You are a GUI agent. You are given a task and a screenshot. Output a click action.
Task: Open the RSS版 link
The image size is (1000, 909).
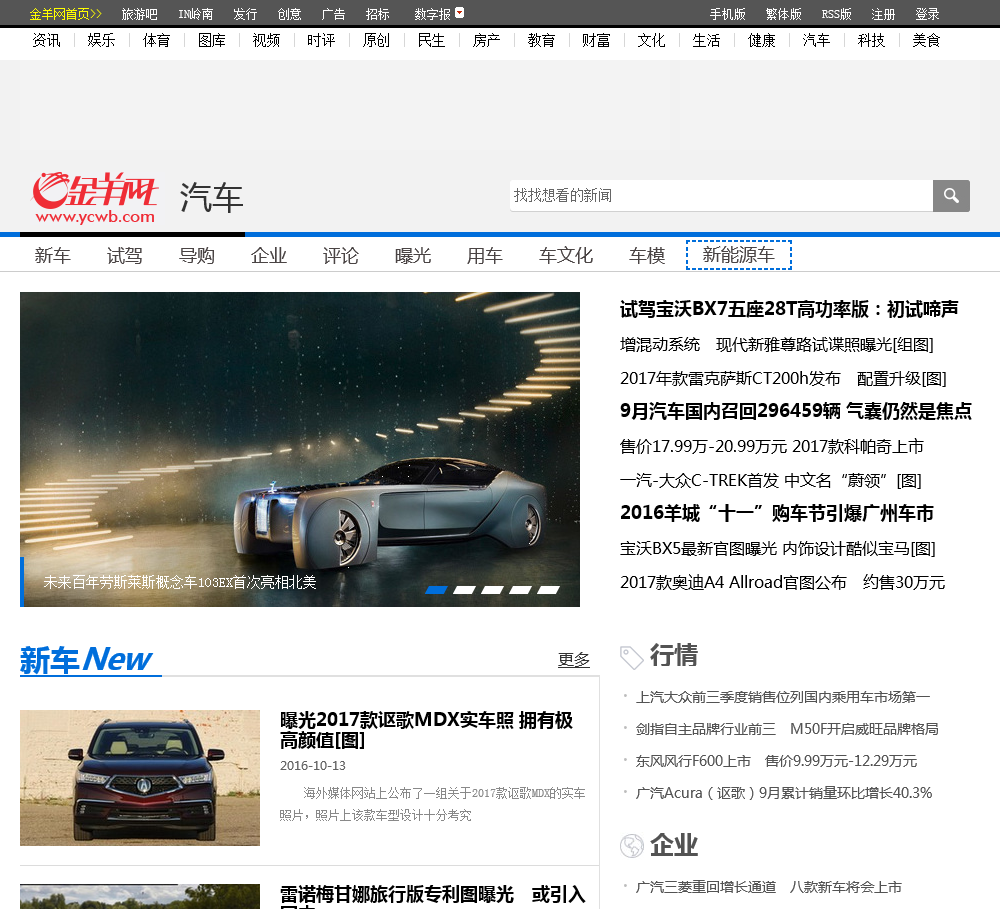[836, 14]
